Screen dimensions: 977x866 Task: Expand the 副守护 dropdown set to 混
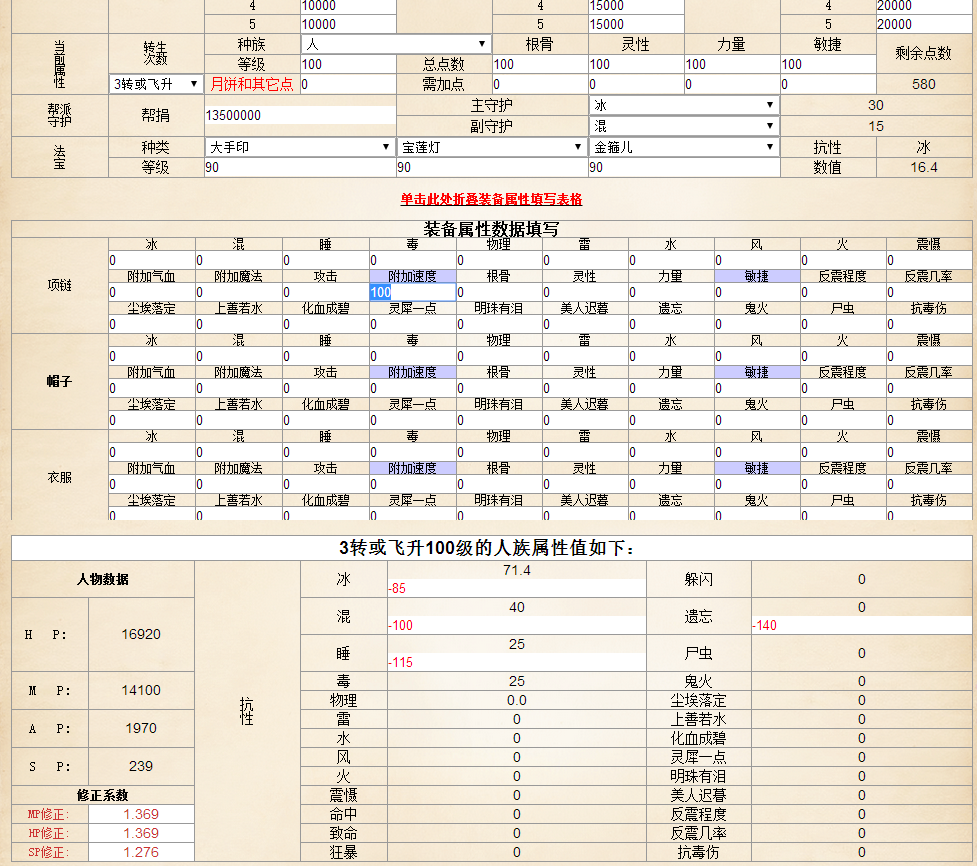684,126
